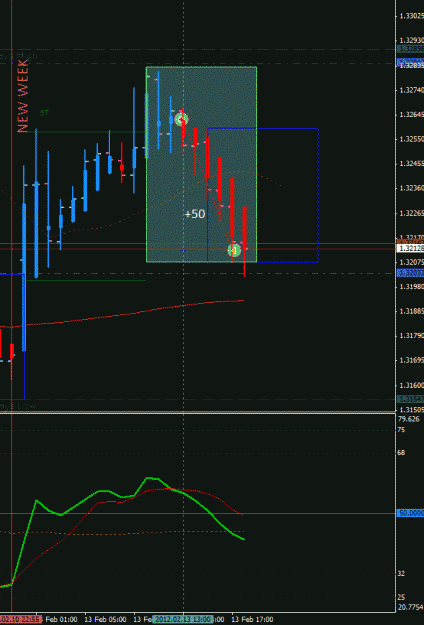Click the 1.32265 price scale label
Image resolution: width=424 pixels, height=625 pixels.
coord(411,213)
